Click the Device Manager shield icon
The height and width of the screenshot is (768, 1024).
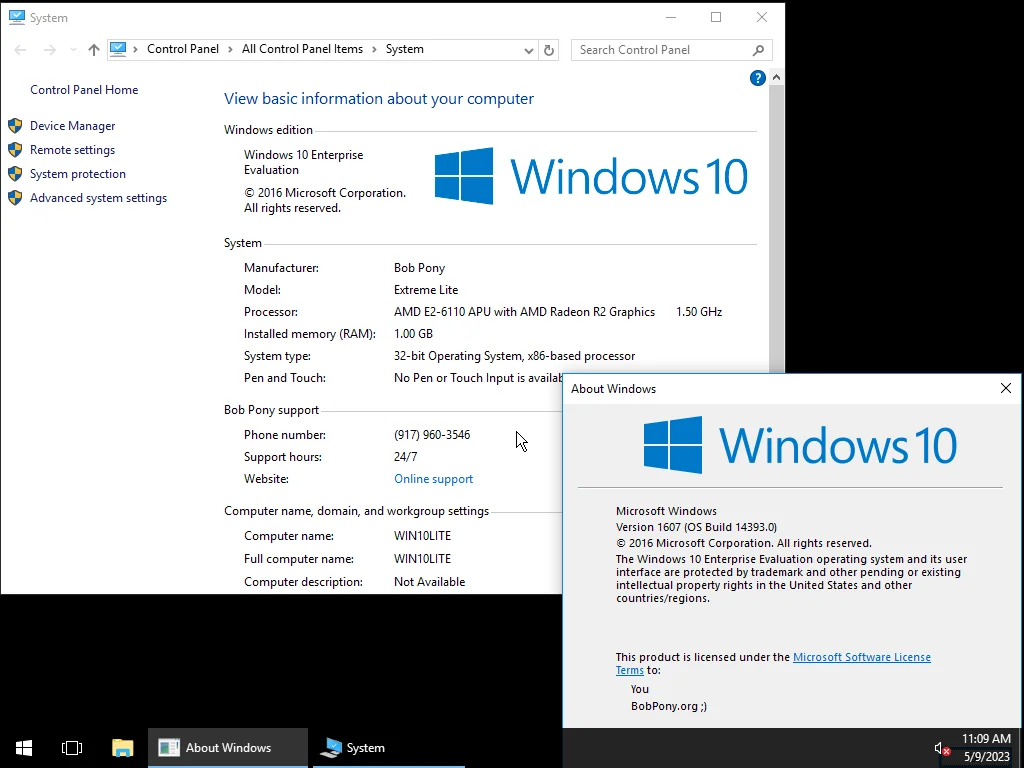15,126
